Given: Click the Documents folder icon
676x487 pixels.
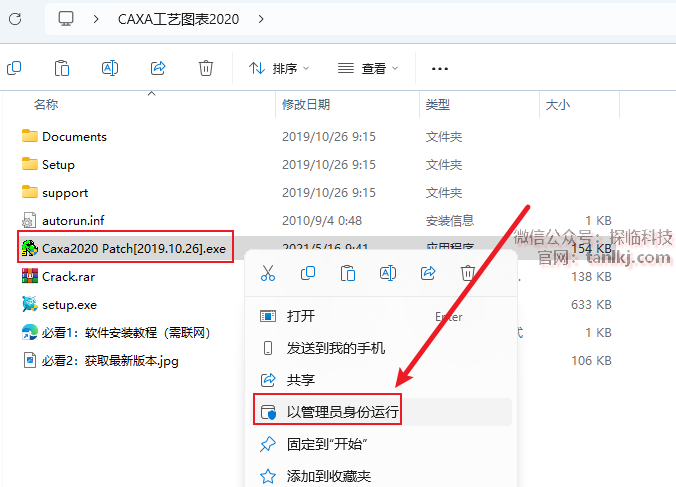Looking at the screenshot, I should [30, 136].
